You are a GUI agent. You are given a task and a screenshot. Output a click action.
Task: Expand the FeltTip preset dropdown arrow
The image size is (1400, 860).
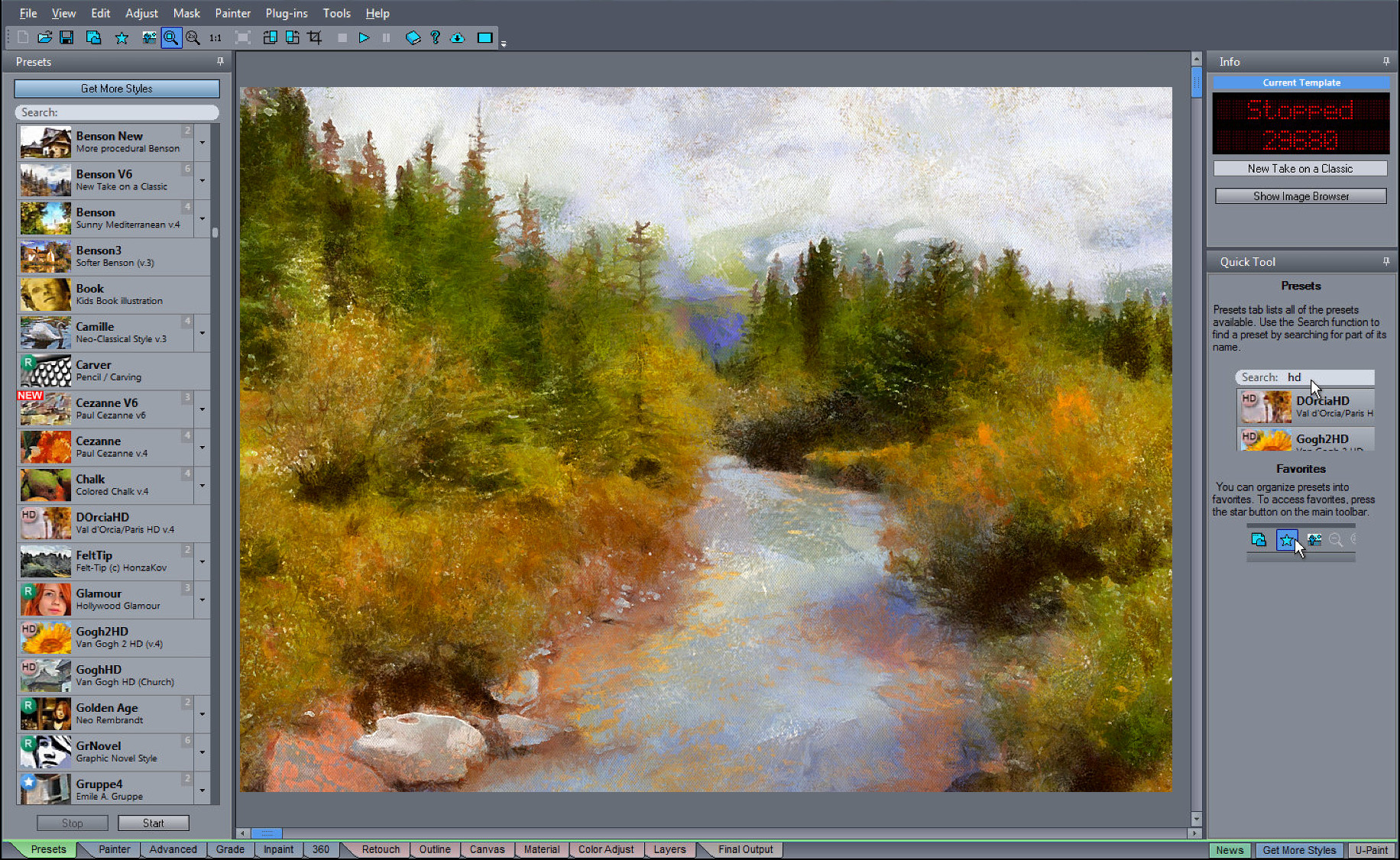click(202, 561)
